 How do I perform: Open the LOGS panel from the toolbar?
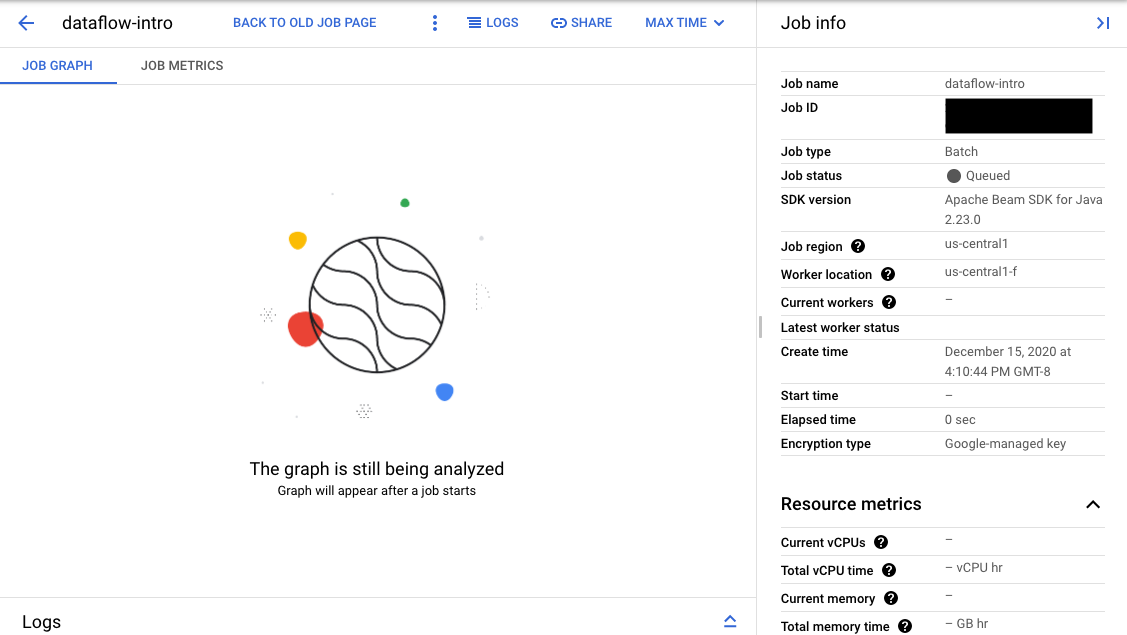[493, 22]
